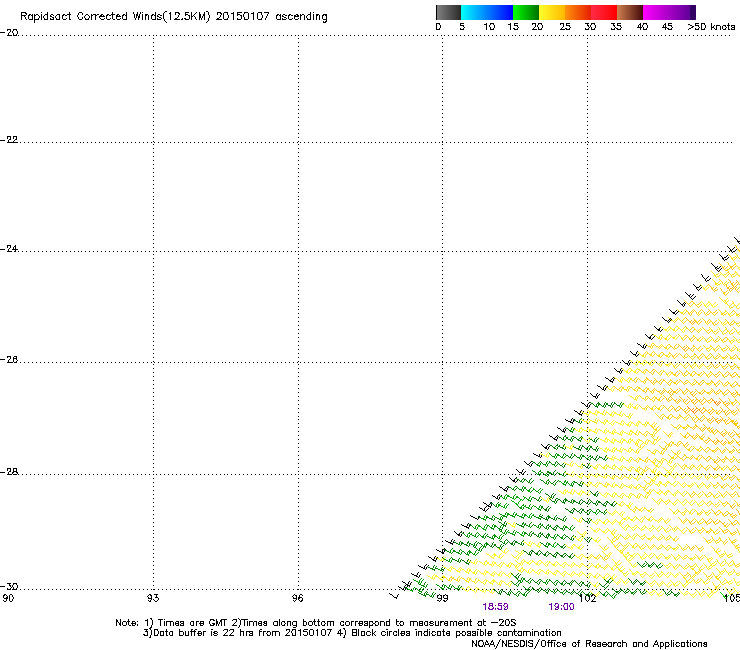Image resolution: width=740 pixels, height=650 pixels.
Task: Click the yellow 20-25 knots color band
Action: click(x=552, y=12)
